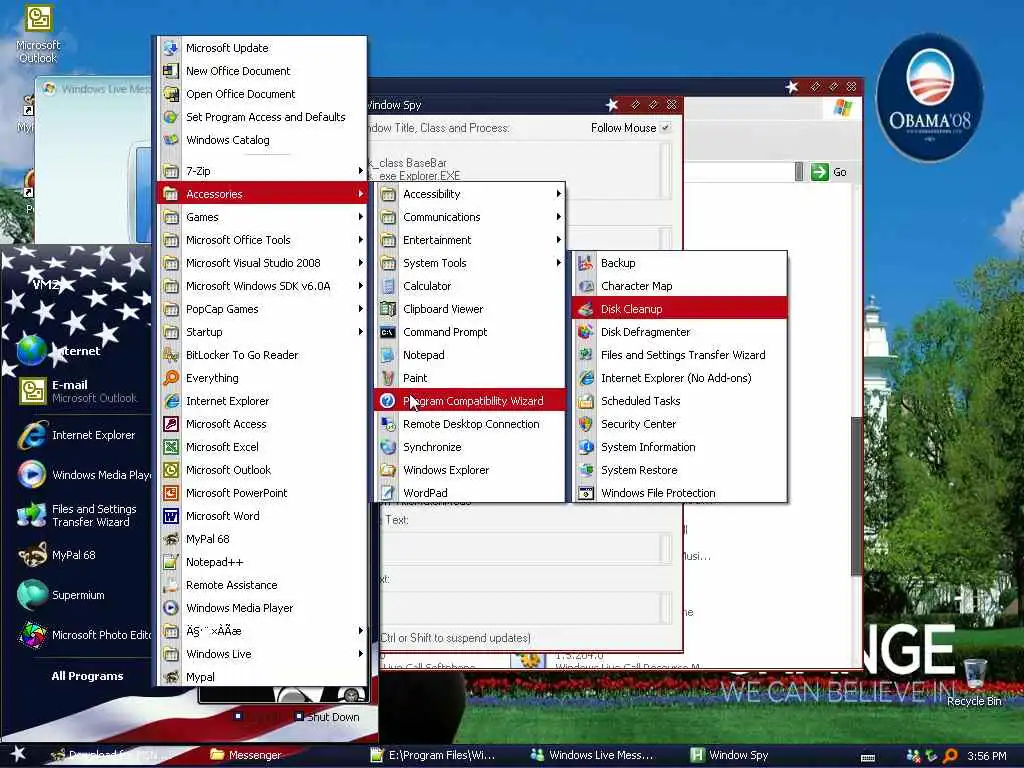The height and width of the screenshot is (768, 1024).
Task: Click the clock showing 3:56 PM
Action: (986, 756)
